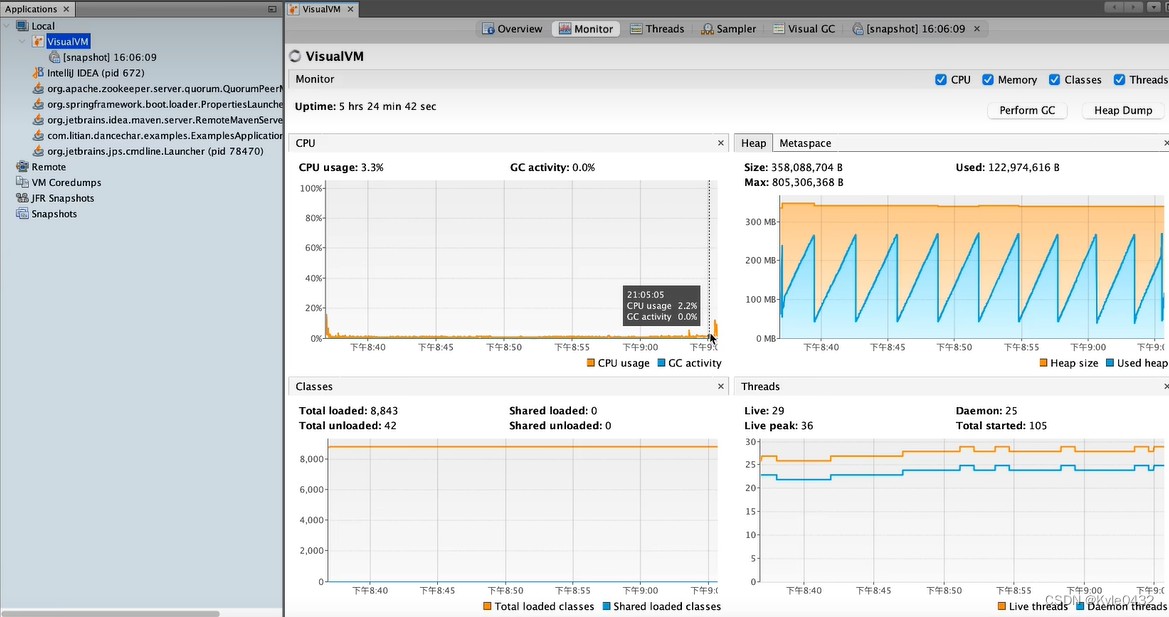
Task: Click the Heap size orange legend swatch
Action: click(1044, 363)
